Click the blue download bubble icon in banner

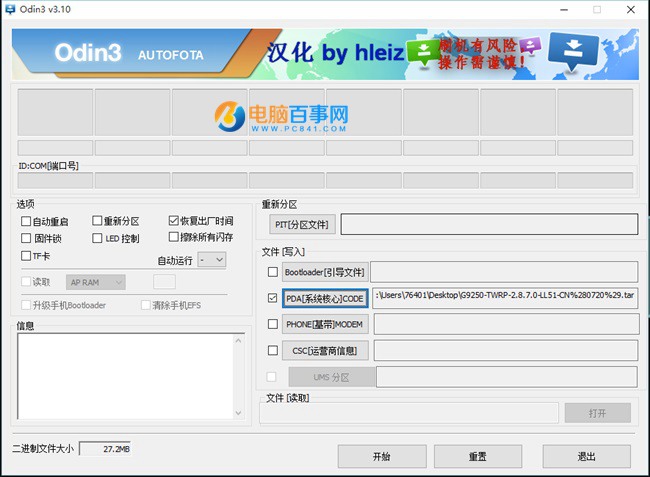tap(574, 51)
